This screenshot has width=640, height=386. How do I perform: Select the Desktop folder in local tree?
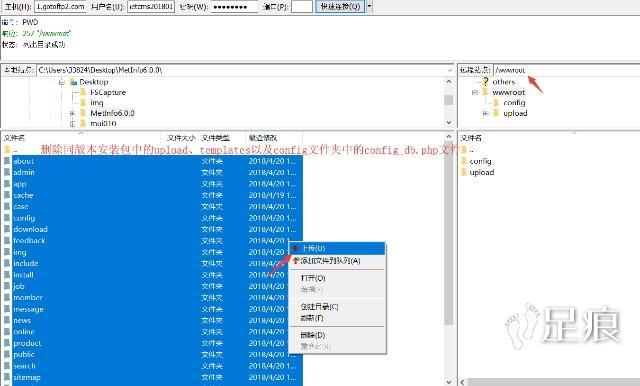pyautogui.click(x=93, y=82)
